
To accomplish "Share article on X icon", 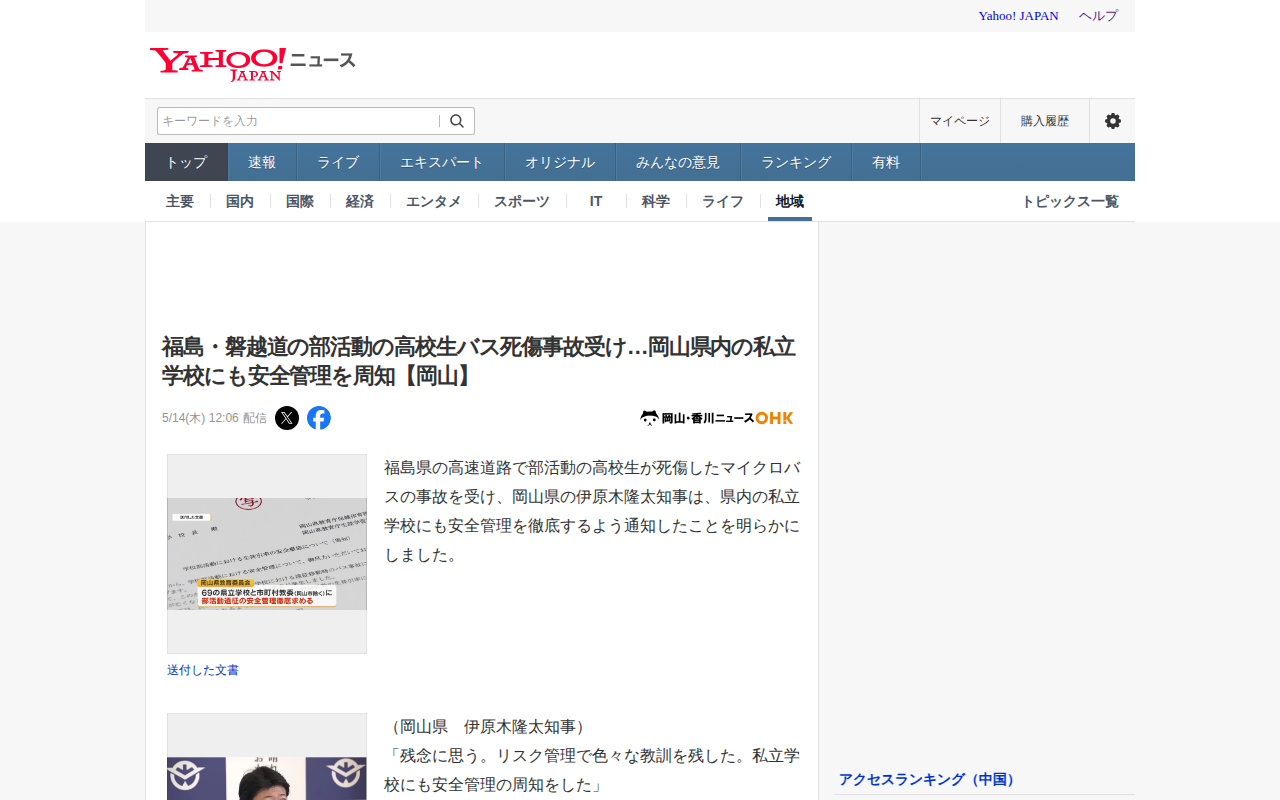I will pos(287,418).
